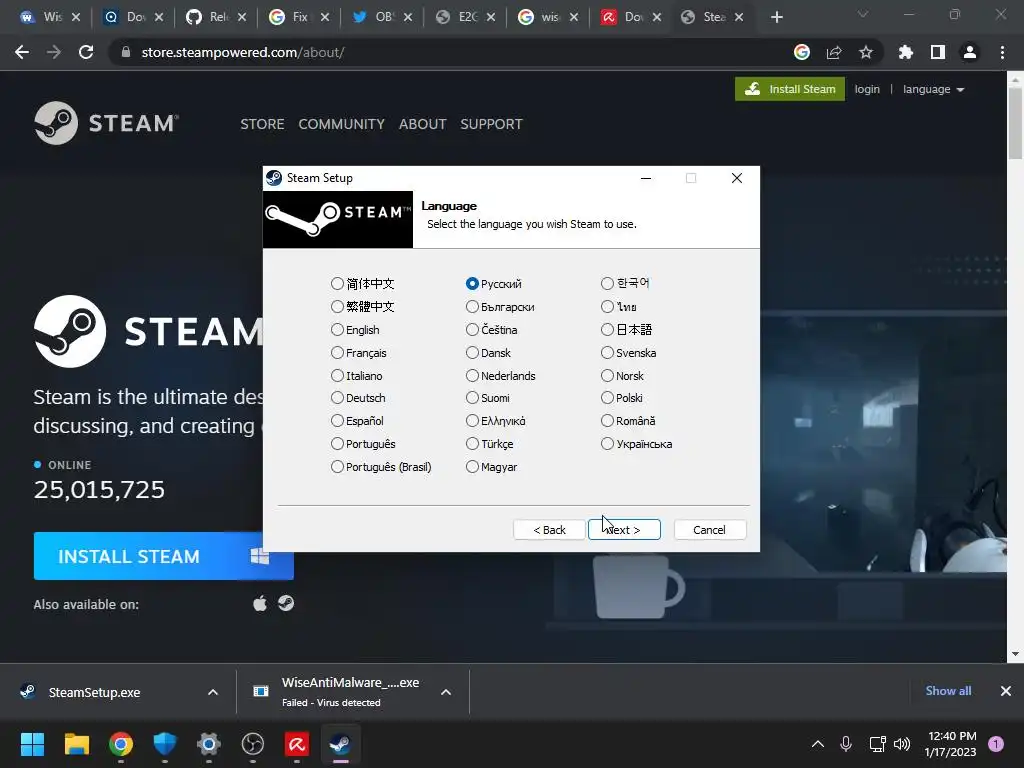
Task: Open File Explorer from taskbar
Action: click(x=76, y=744)
